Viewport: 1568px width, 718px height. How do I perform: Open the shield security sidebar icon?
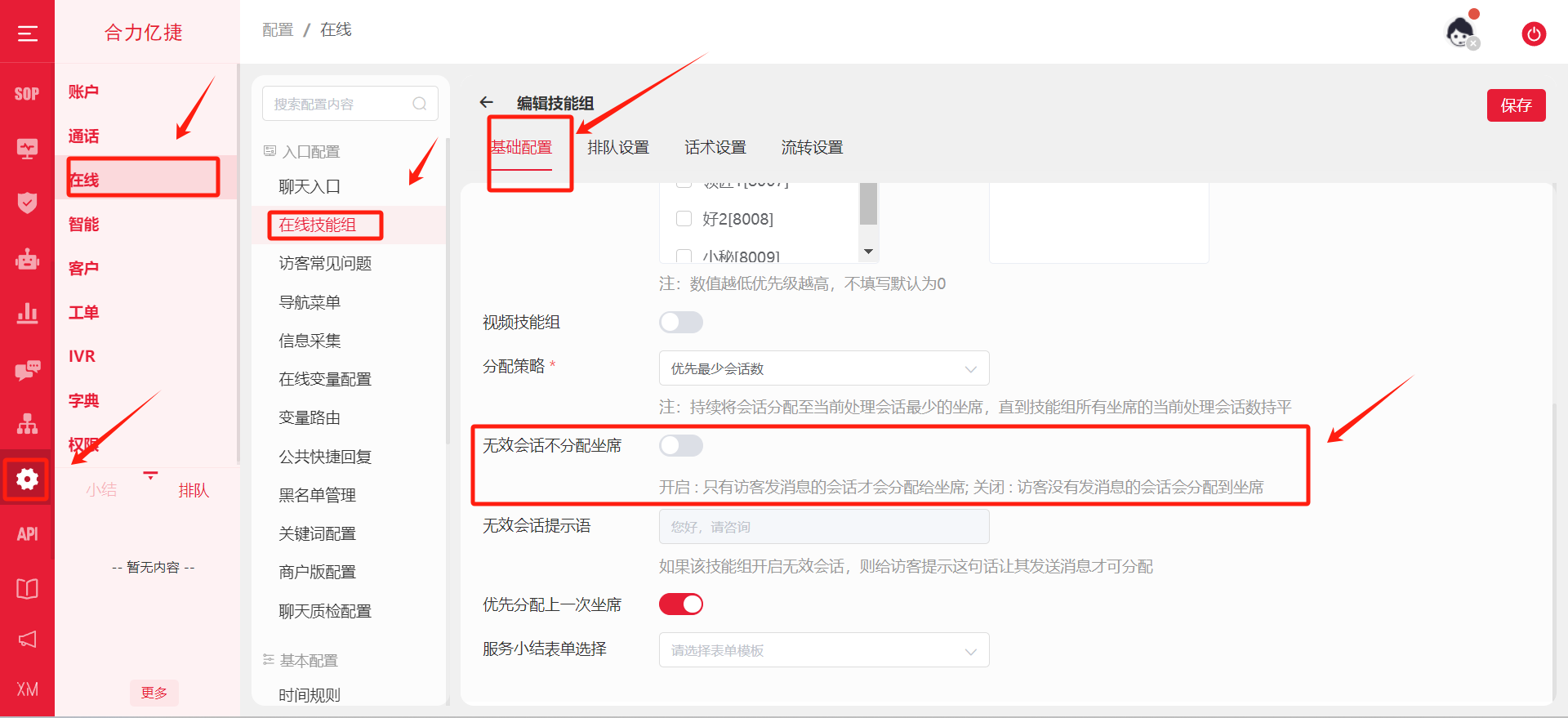pyautogui.click(x=27, y=203)
